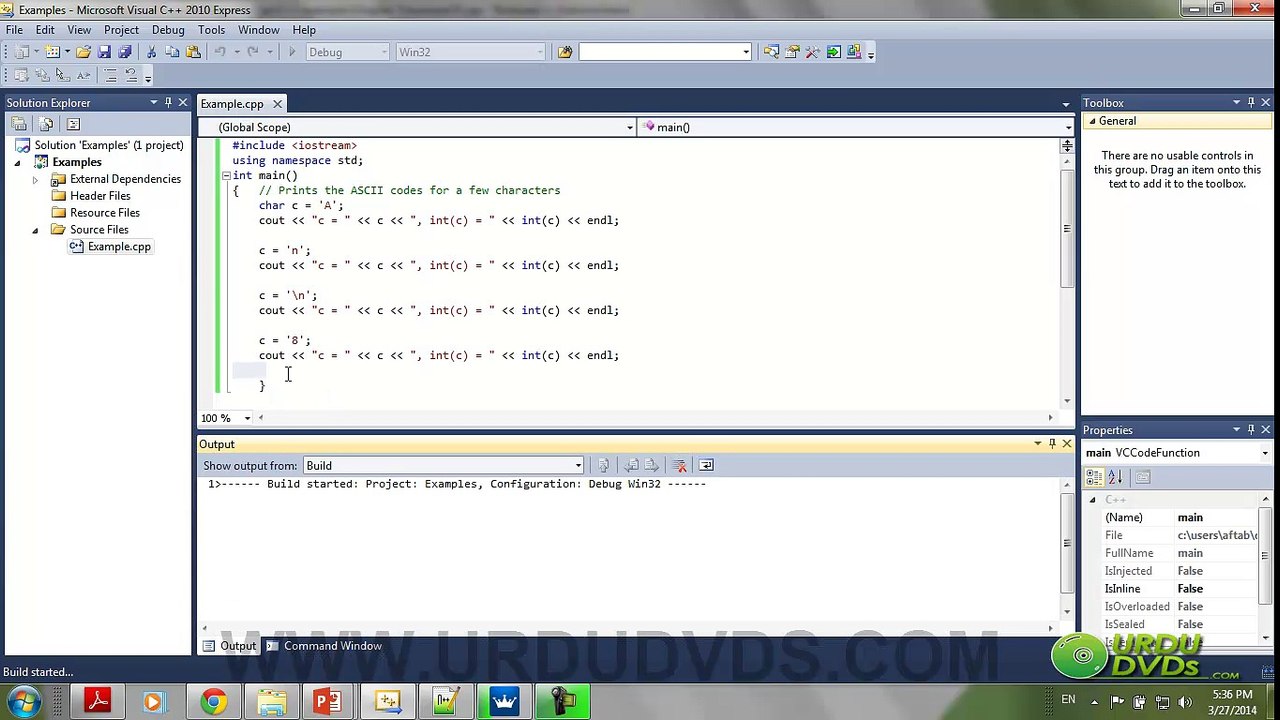Click the Add New Item toolbar icon

pyautogui.click(x=52, y=52)
